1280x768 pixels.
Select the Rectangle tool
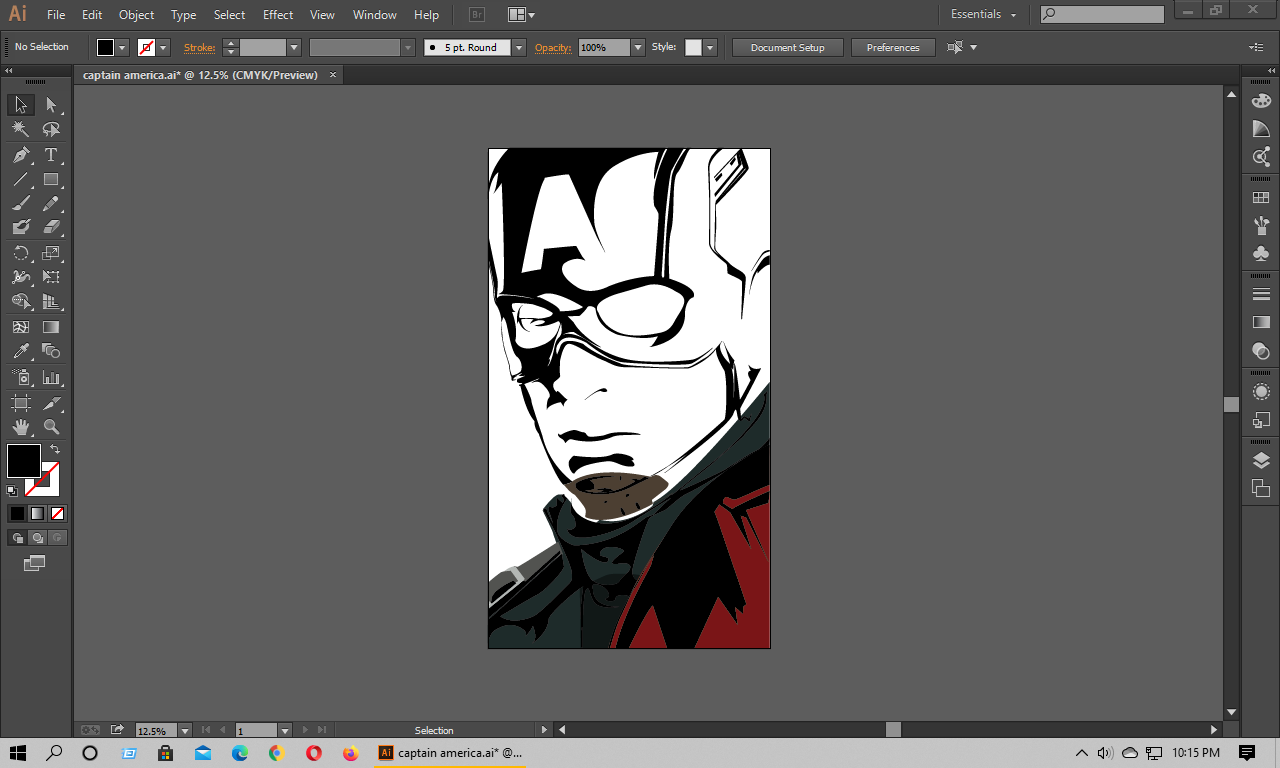(x=51, y=180)
